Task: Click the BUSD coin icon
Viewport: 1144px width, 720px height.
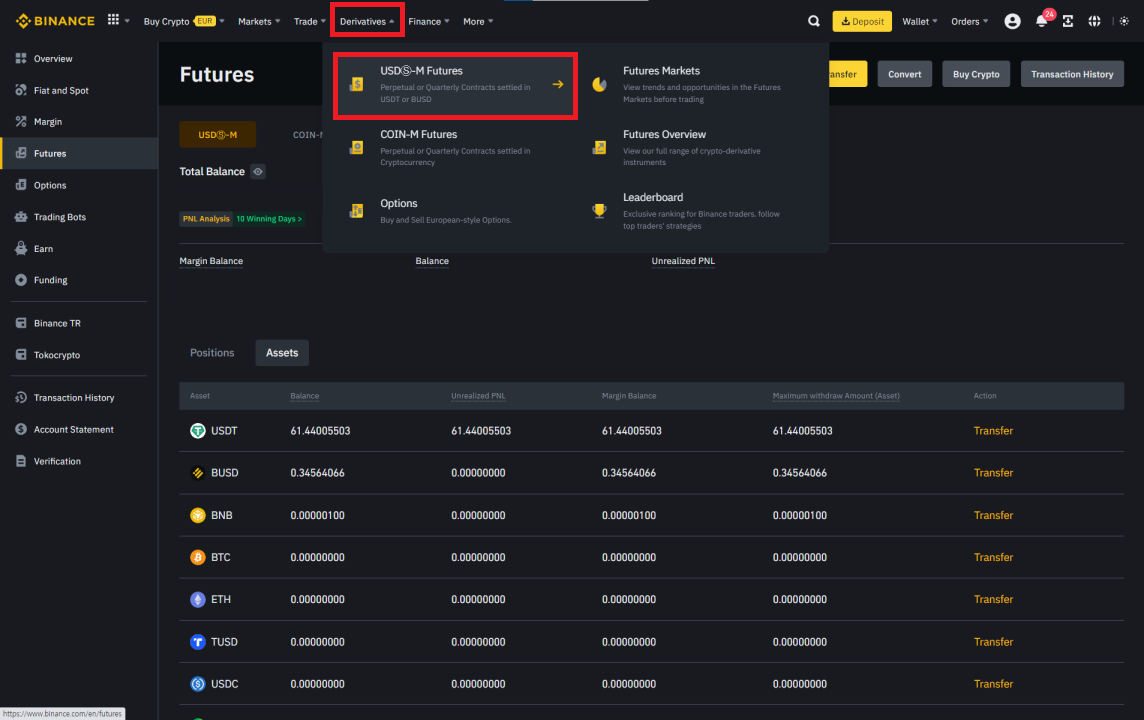Action: click(198, 473)
